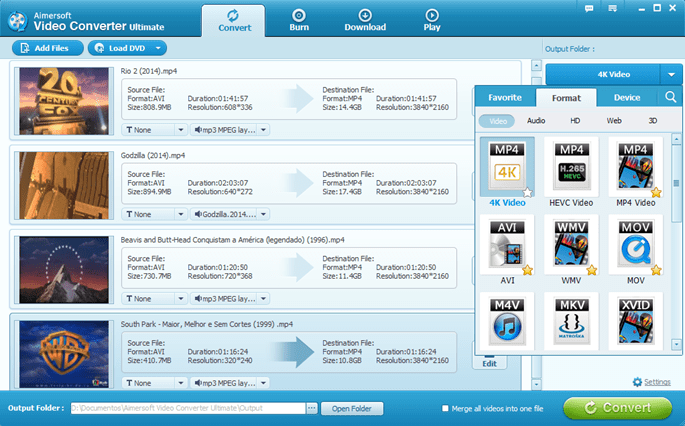The height and width of the screenshot is (426, 685).
Task: Open audio dropdown for Beavis and Butt-Head
Action: coord(263,298)
